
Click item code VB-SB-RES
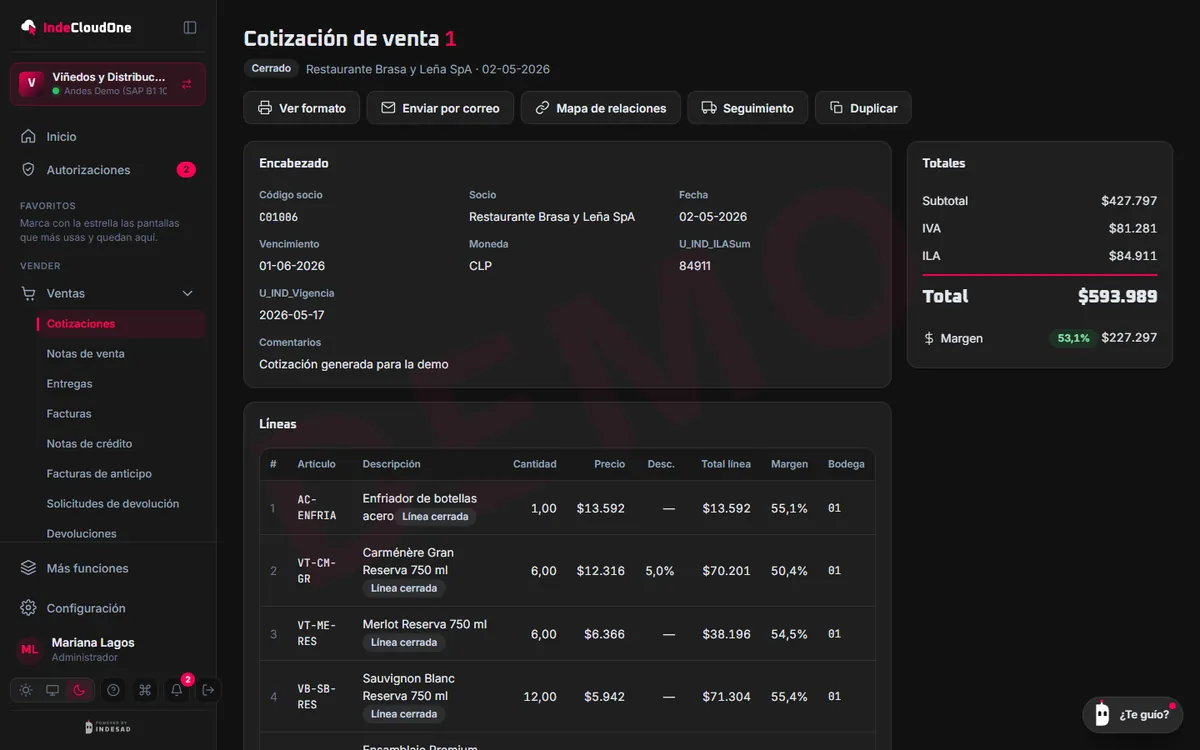point(317,697)
